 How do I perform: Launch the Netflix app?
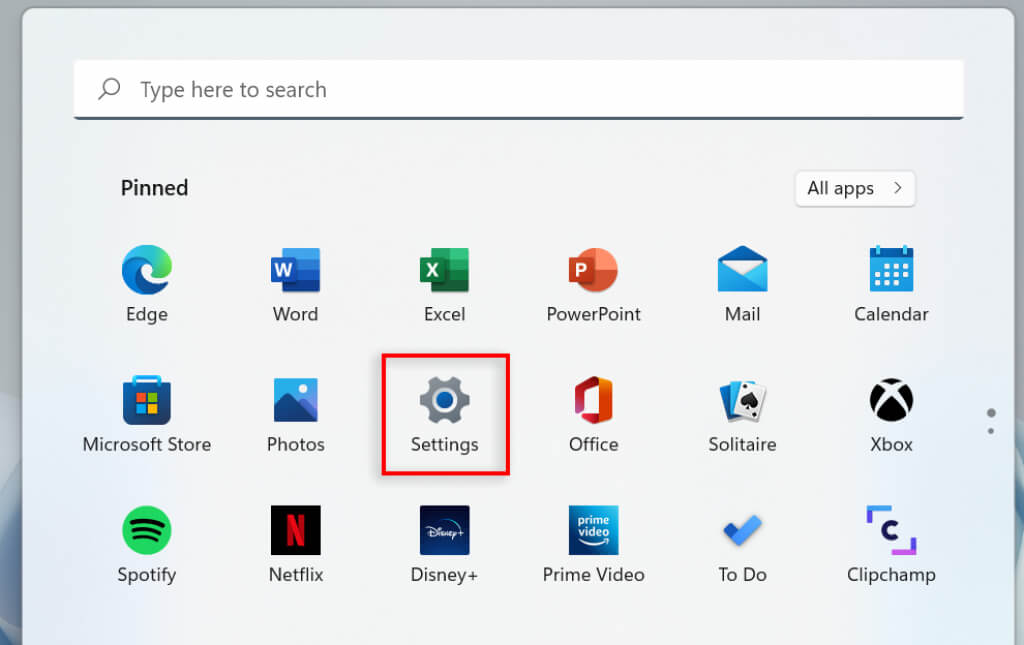click(296, 530)
